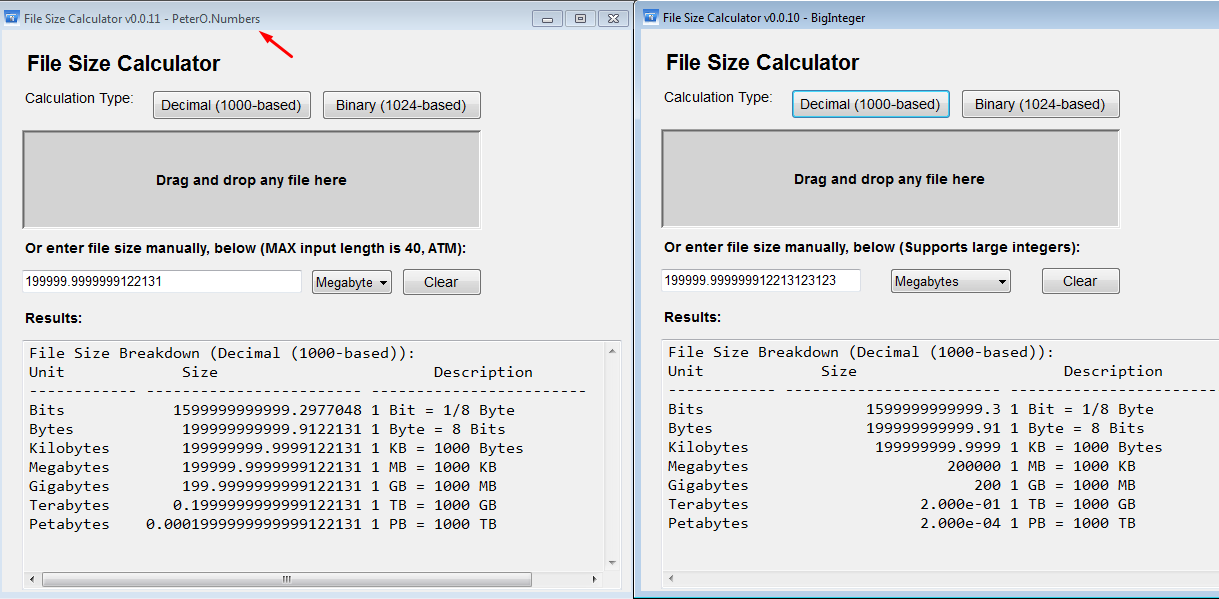Screen dimensions: 1219x599
Task: Click the Bytes value 199999999999.9122131
Action: click(272, 429)
